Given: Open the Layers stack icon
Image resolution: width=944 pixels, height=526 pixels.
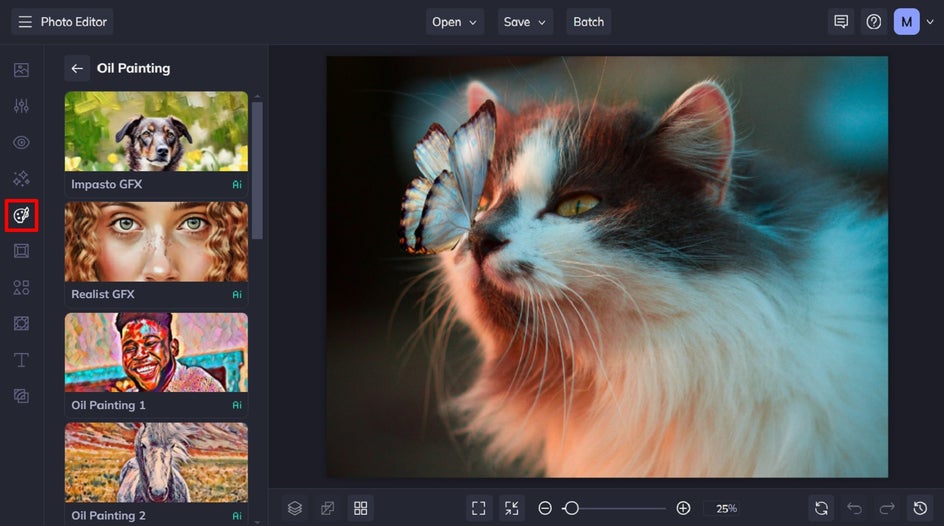Looking at the screenshot, I should (294, 509).
